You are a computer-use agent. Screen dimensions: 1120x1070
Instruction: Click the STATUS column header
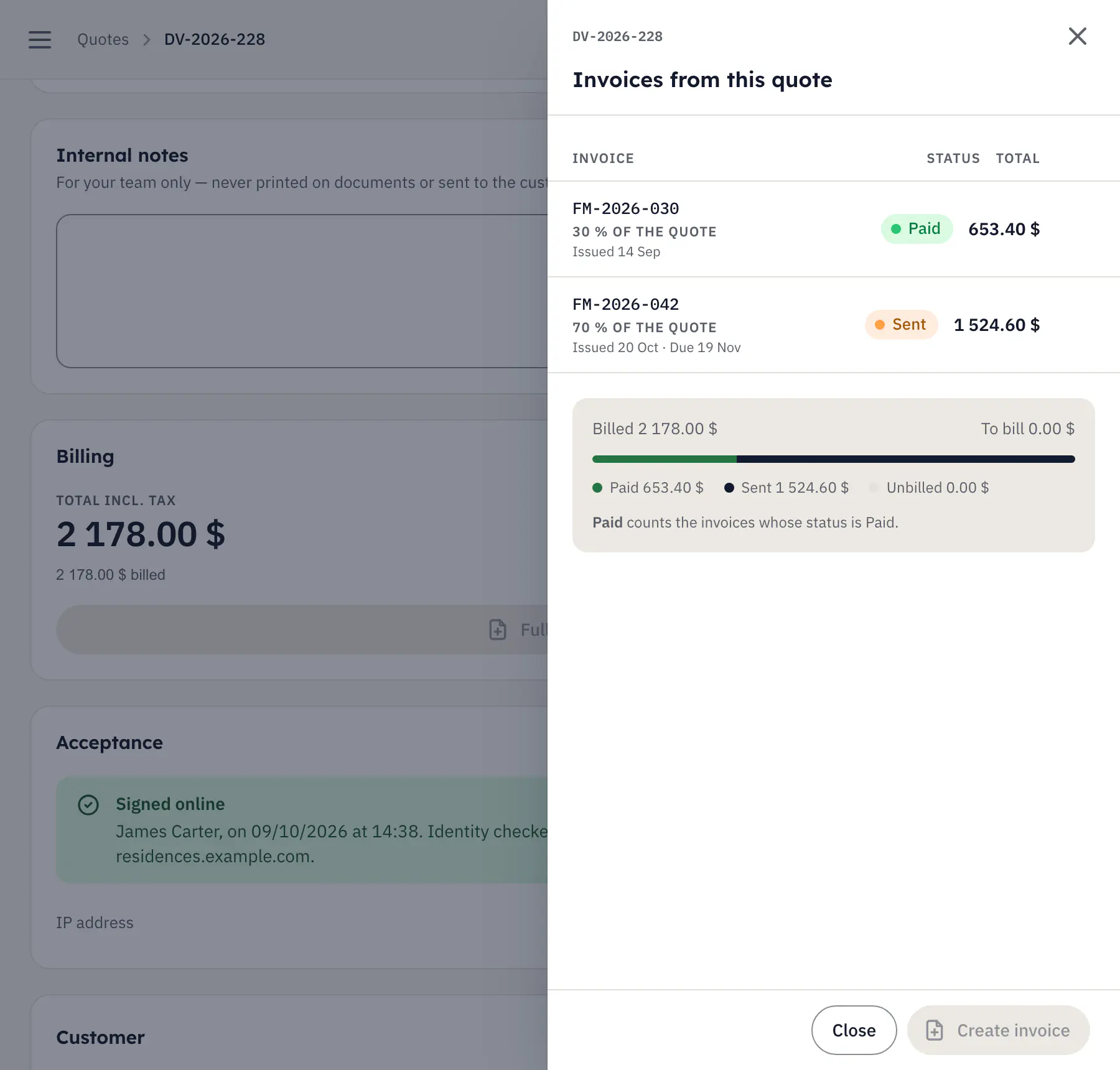coord(953,159)
